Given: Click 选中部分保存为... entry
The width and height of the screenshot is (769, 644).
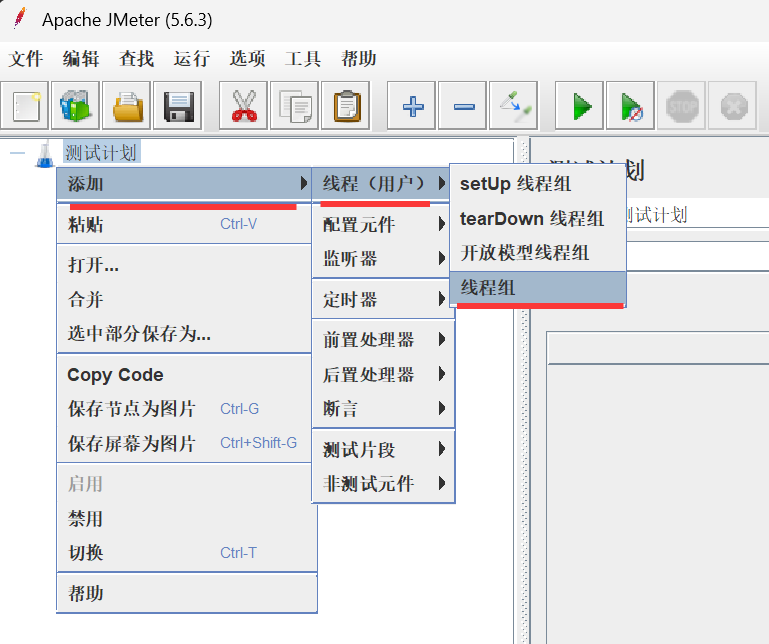Looking at the screenshot, I should [184, 334].
